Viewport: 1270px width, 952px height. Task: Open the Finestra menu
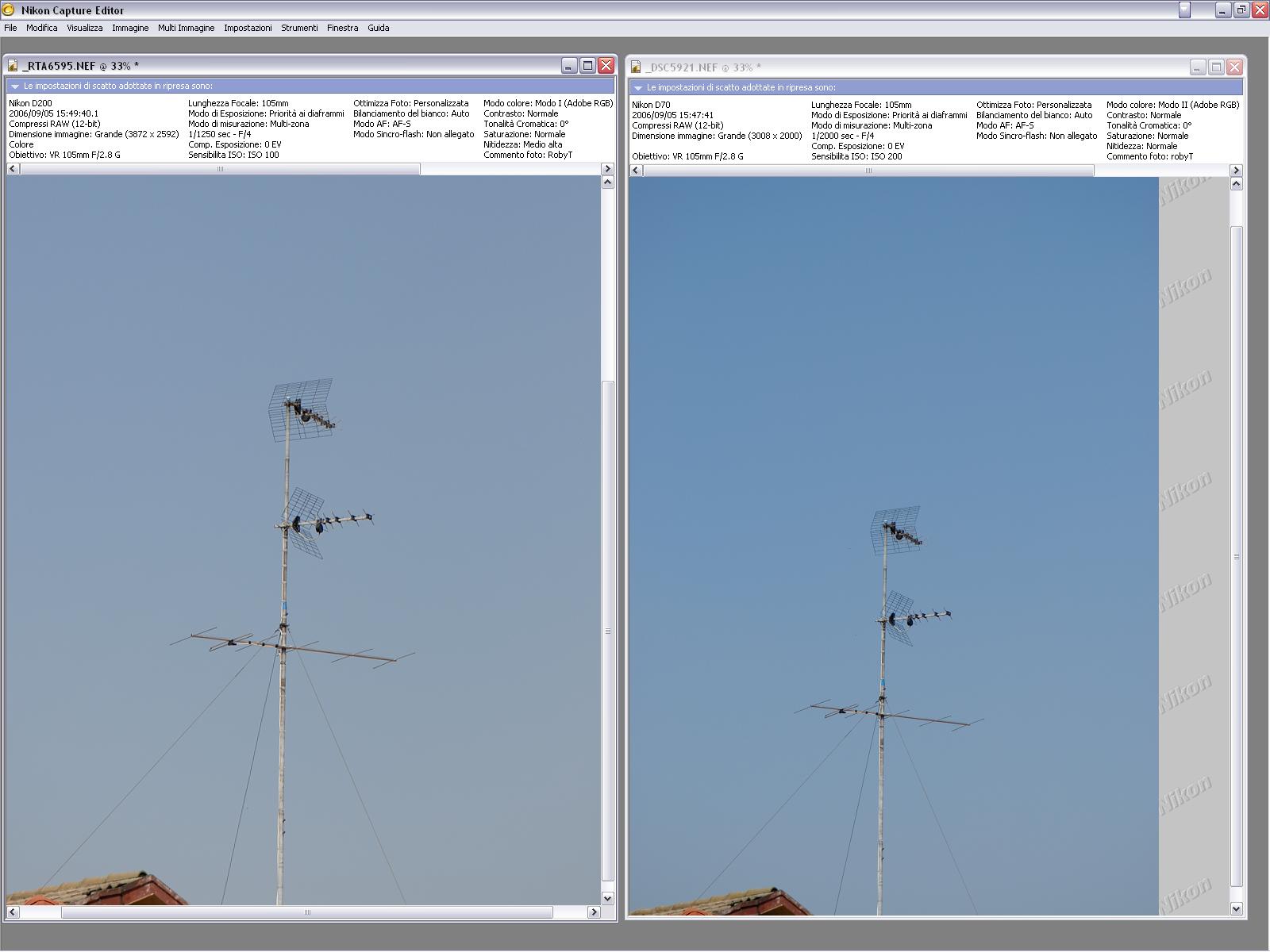point(342,28)
